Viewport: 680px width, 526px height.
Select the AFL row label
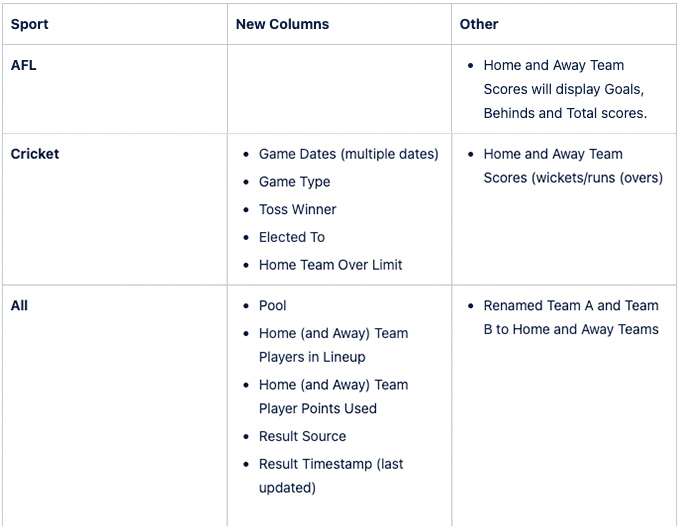click(x=23, y=65)
